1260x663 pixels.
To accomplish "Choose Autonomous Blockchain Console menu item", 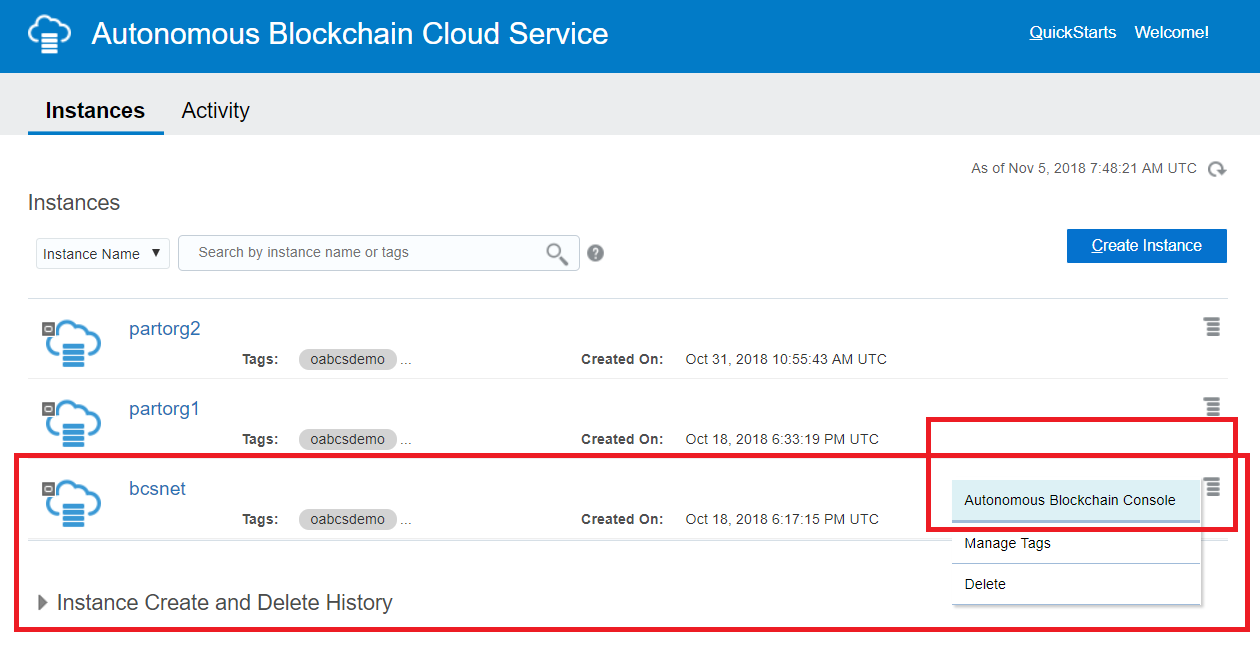I will [x=1076, y=501].
